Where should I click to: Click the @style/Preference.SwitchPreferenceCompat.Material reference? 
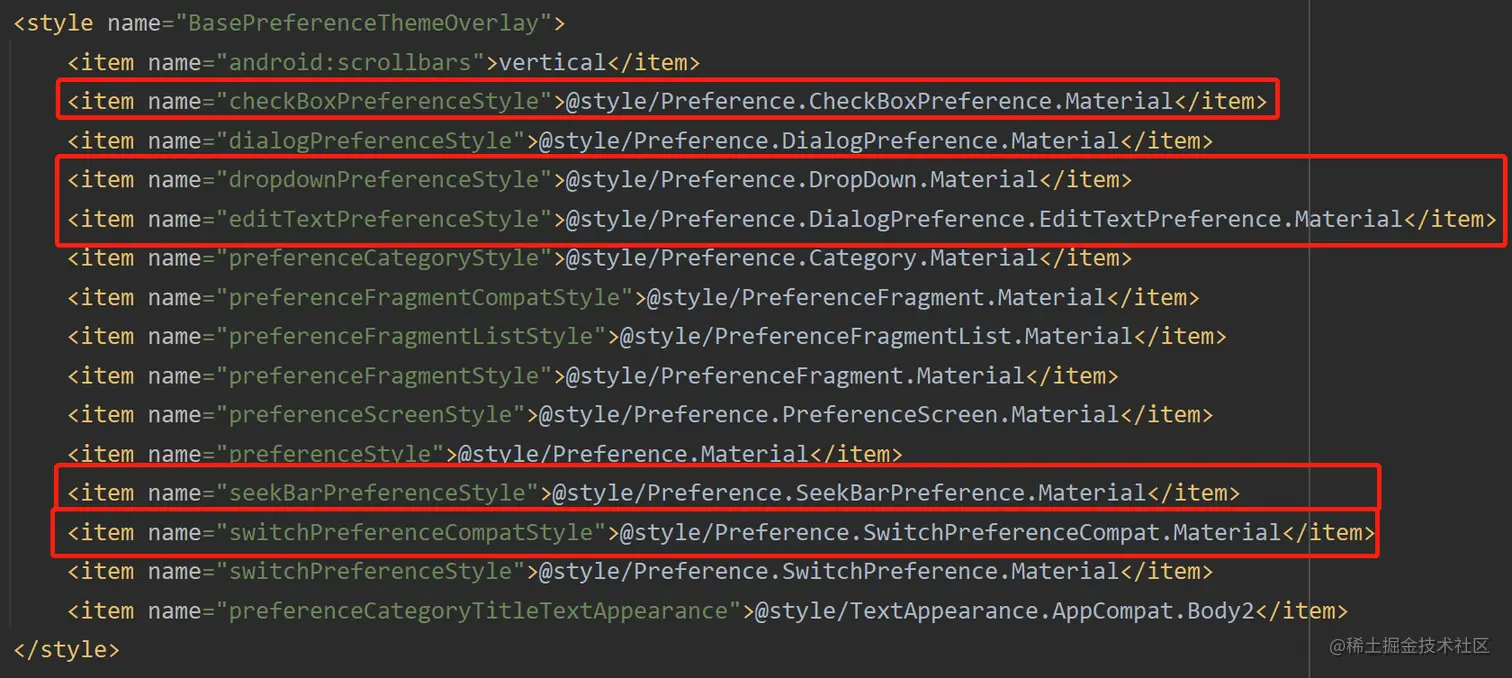[x=950, y=533]
